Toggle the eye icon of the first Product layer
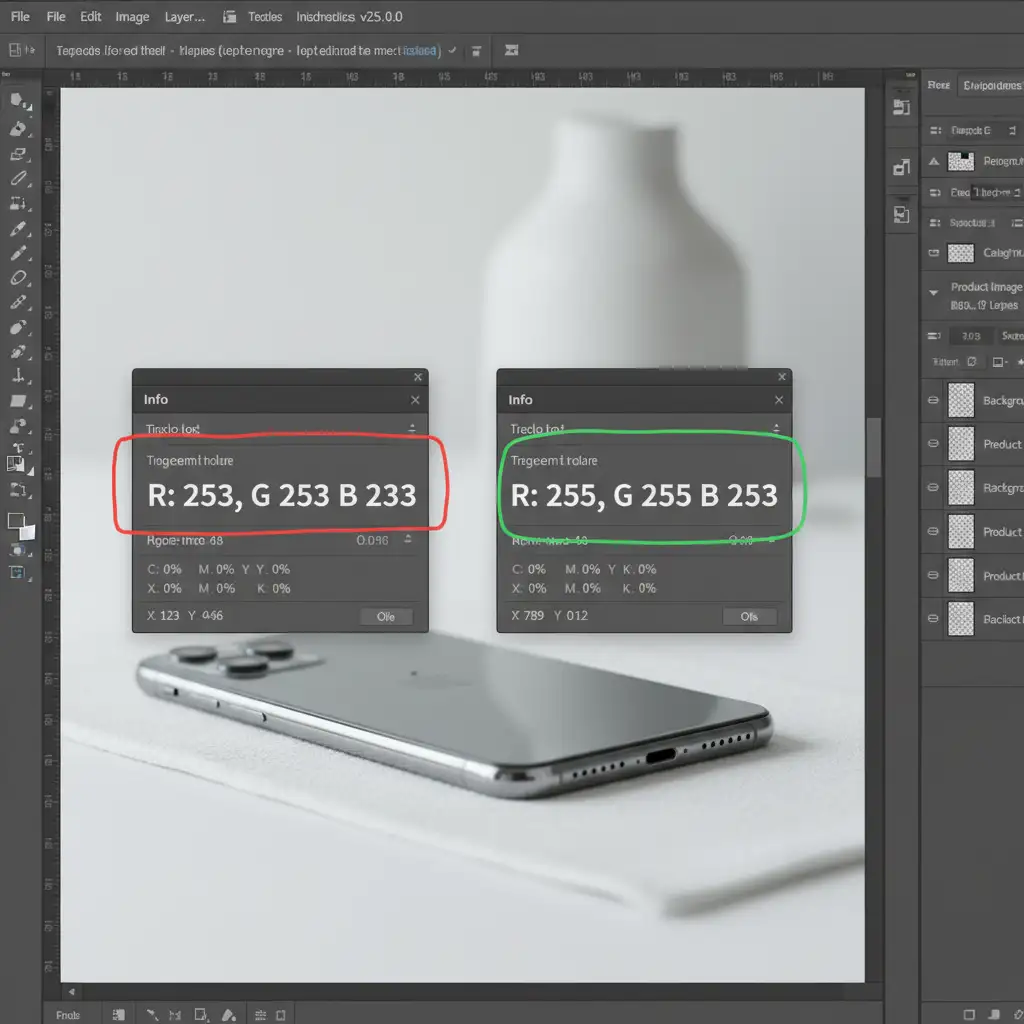 934,444
